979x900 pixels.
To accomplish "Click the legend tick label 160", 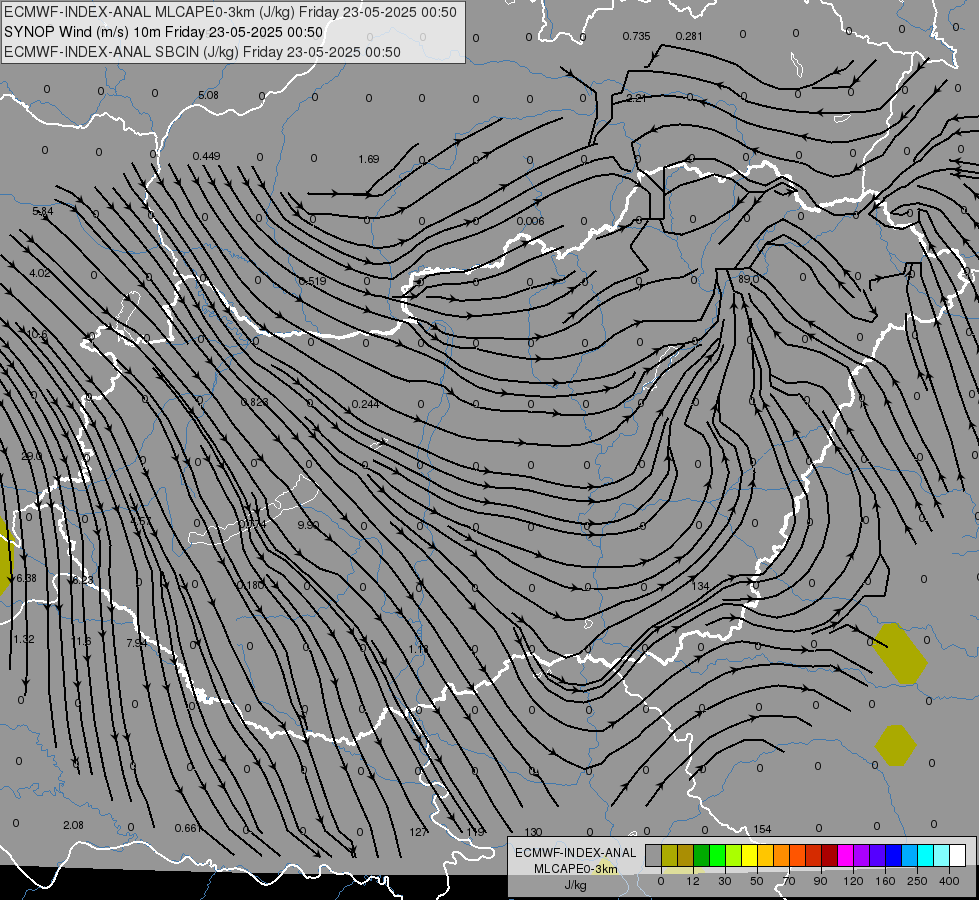I will click(885, 881).
